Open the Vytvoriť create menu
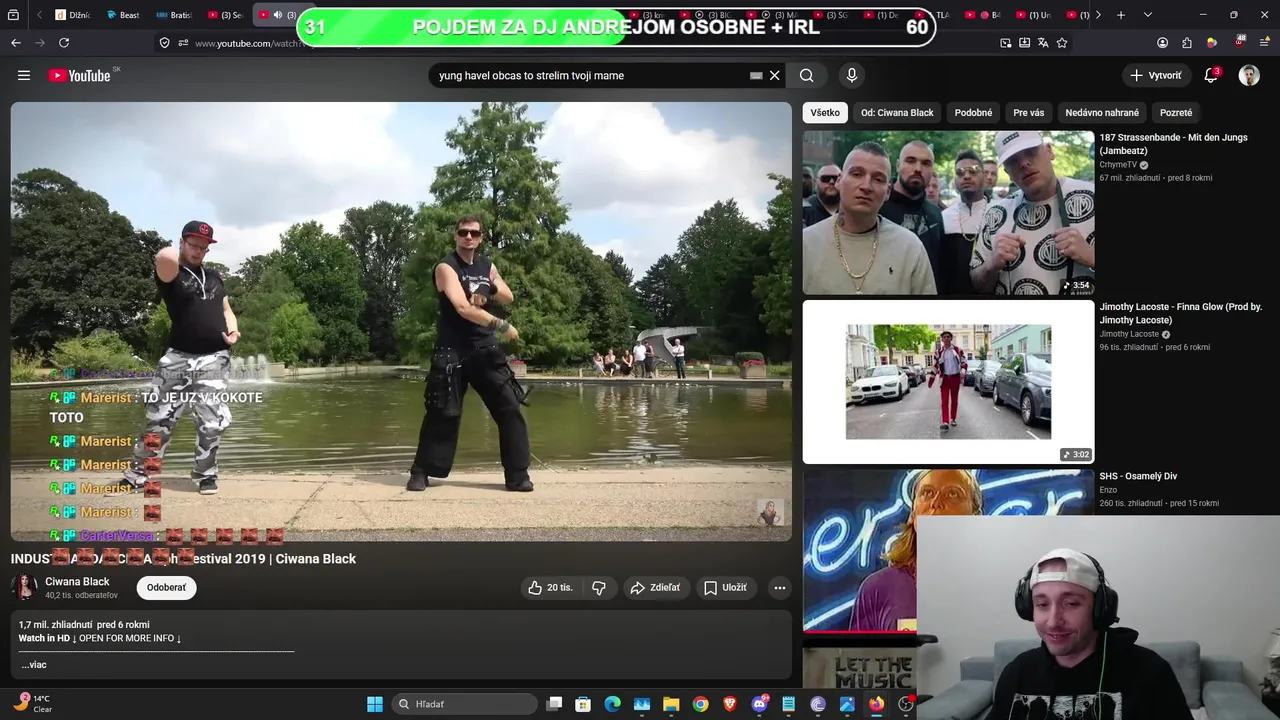Screen dimensions: 1280x720 pos(1156,75)
